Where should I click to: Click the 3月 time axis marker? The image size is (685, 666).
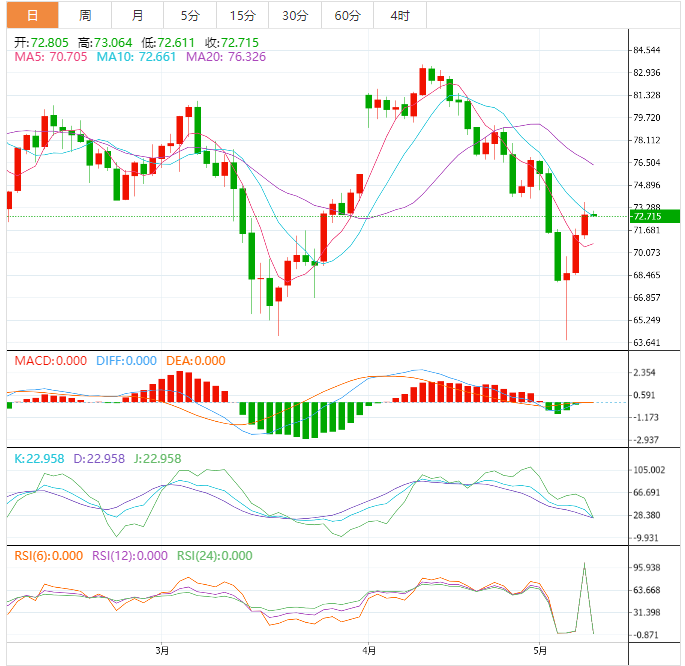(162, 651)
